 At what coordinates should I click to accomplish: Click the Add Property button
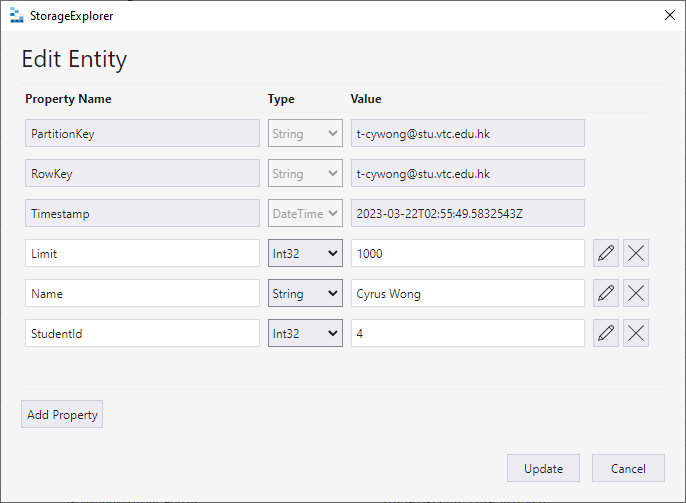(x=62, y=414)
